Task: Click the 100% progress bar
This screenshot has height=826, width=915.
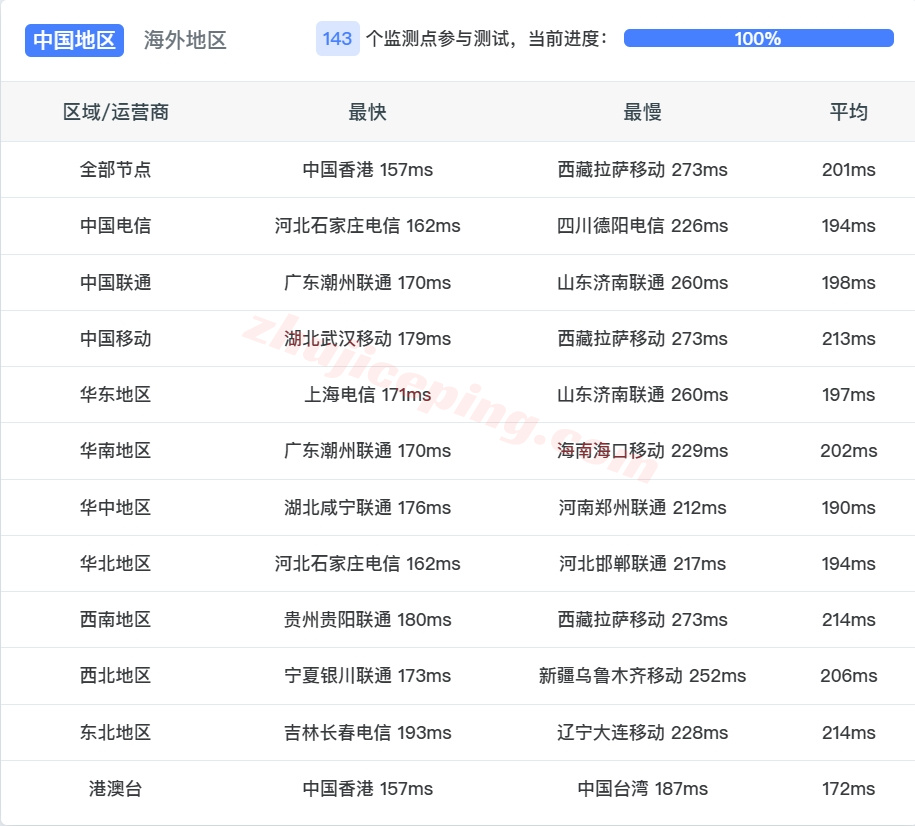Action: [755, 38]
